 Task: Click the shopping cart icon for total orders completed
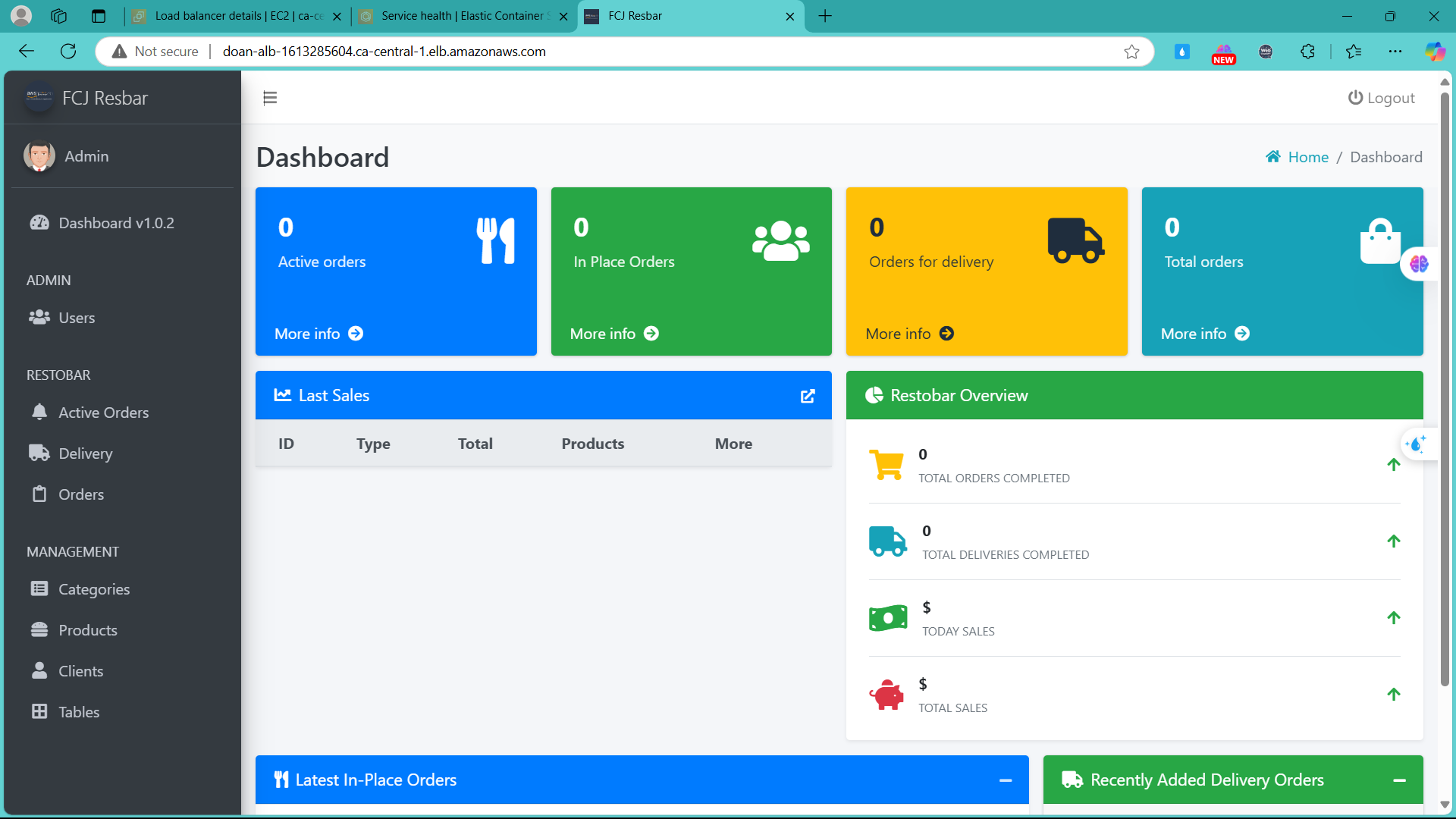(x=886, y=465)
